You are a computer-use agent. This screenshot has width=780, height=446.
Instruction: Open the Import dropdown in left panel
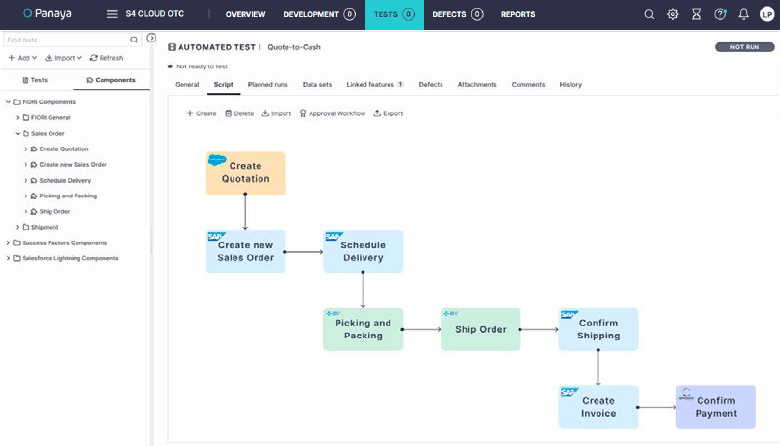63,58
